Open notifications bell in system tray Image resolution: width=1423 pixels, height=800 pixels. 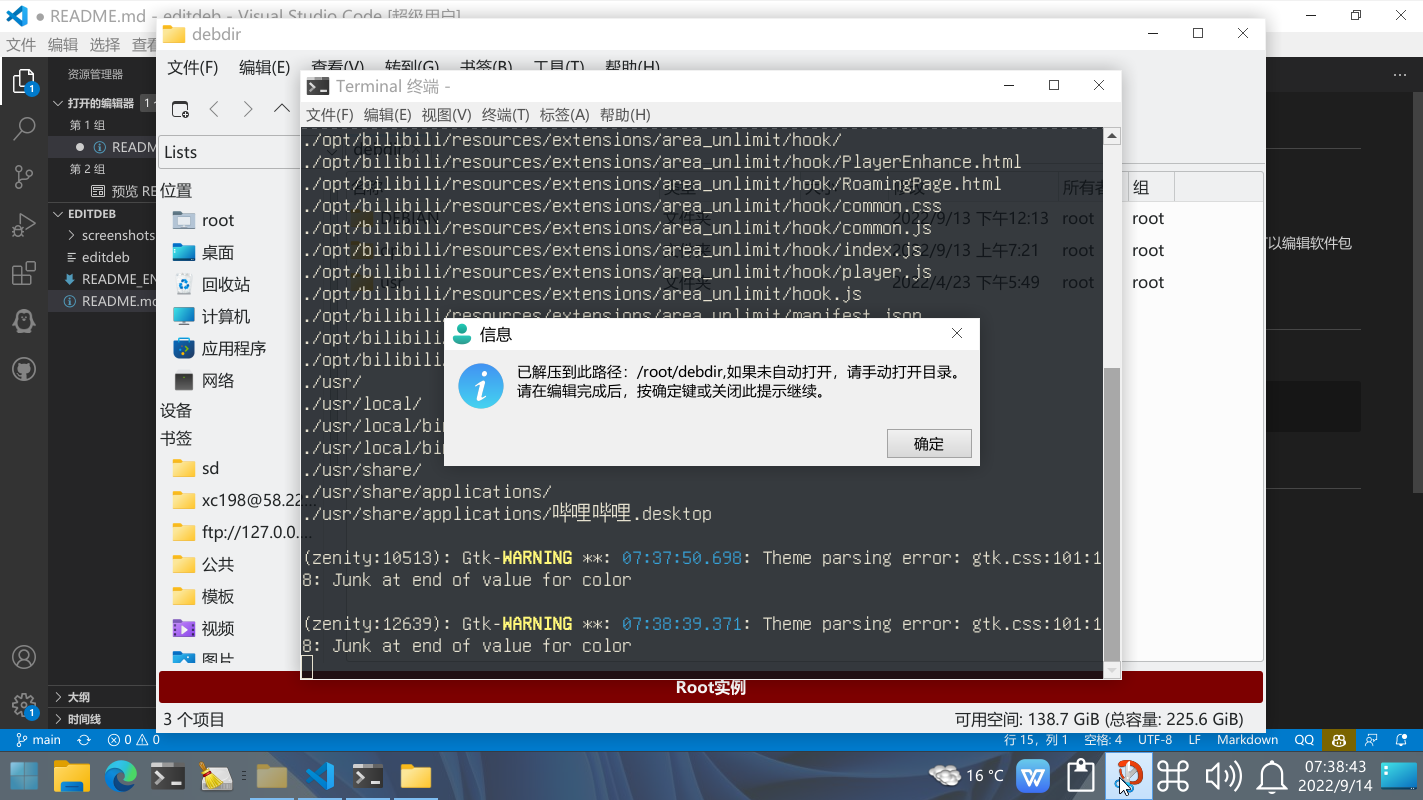click(1271, 775)
